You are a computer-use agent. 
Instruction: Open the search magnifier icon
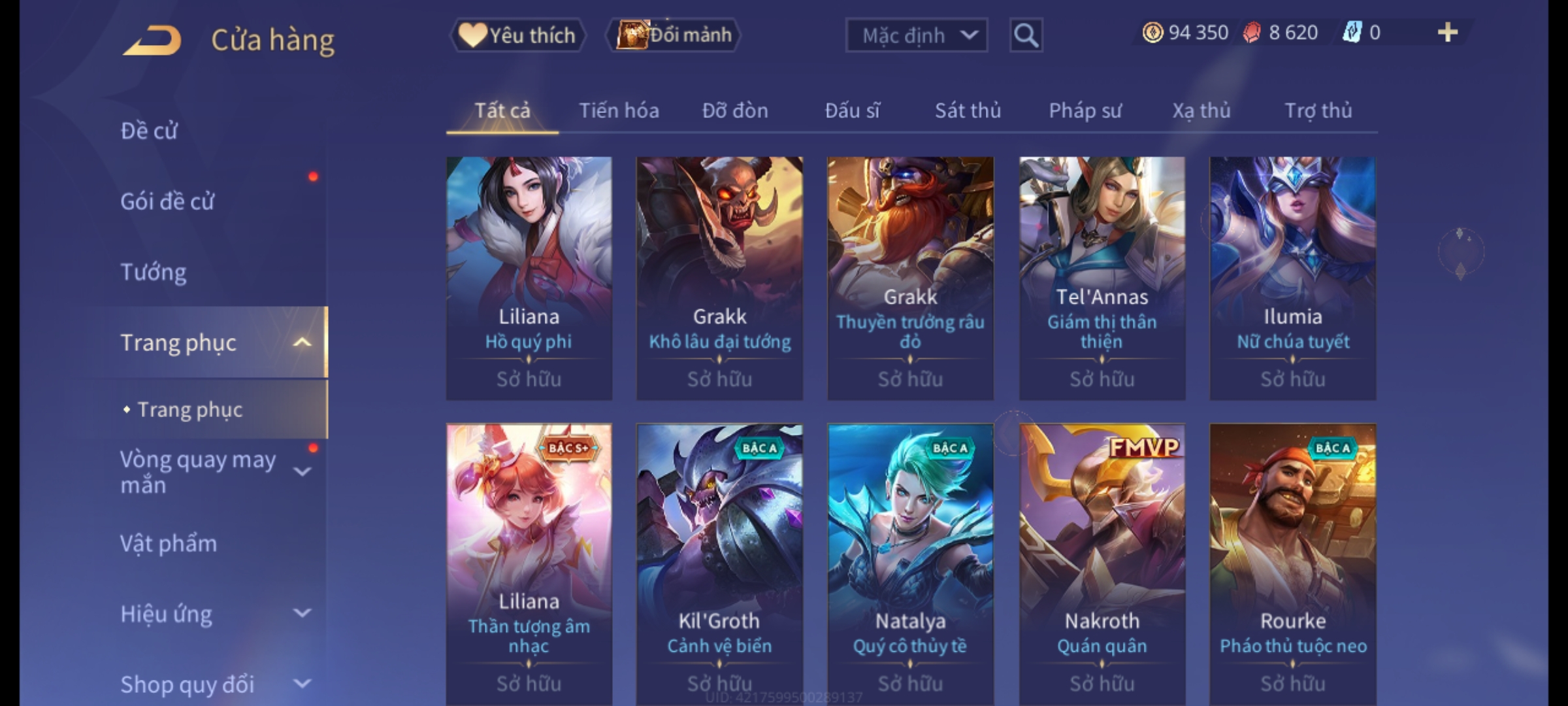(1026, 35)
